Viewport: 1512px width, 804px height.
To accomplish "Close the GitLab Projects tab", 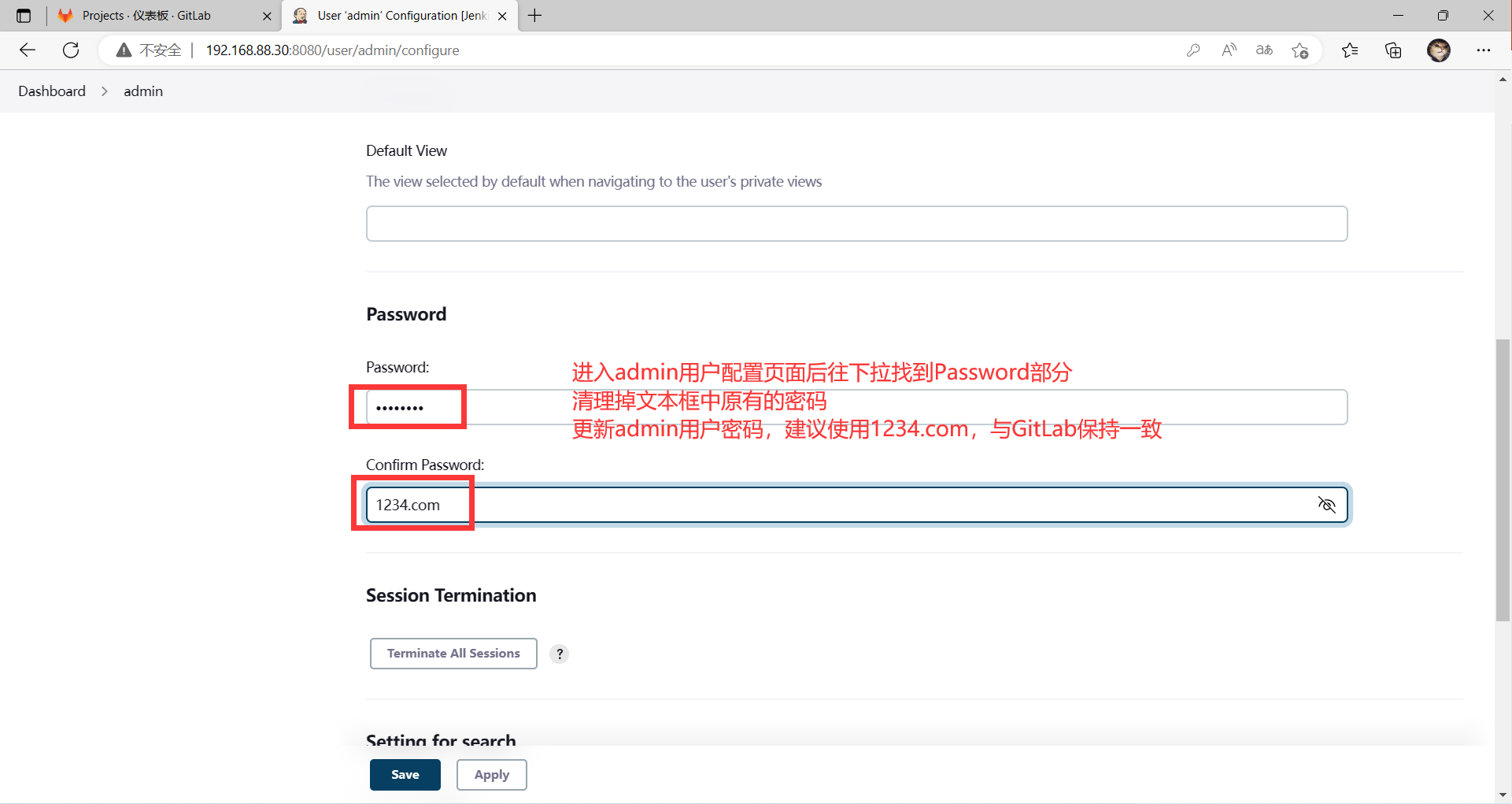I will click(267, 16).
